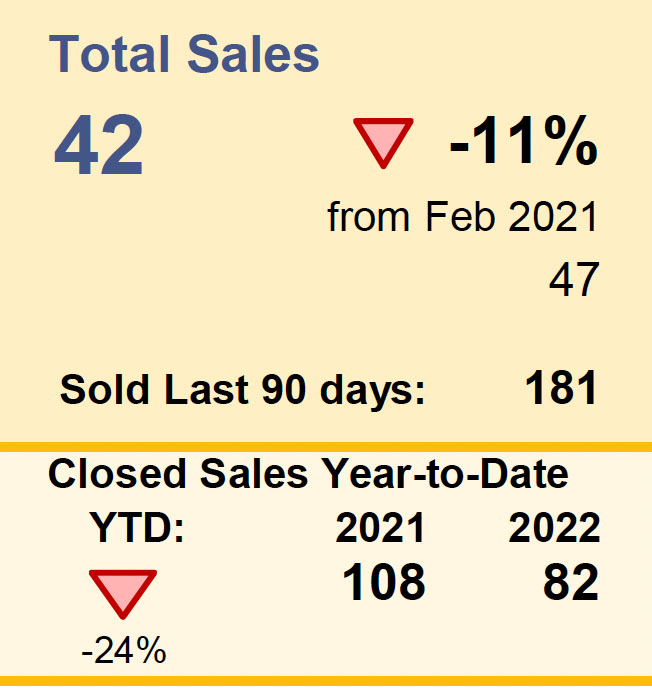Click the -24% YTD change text
The image size is (652, 688).
coord(124,650)
